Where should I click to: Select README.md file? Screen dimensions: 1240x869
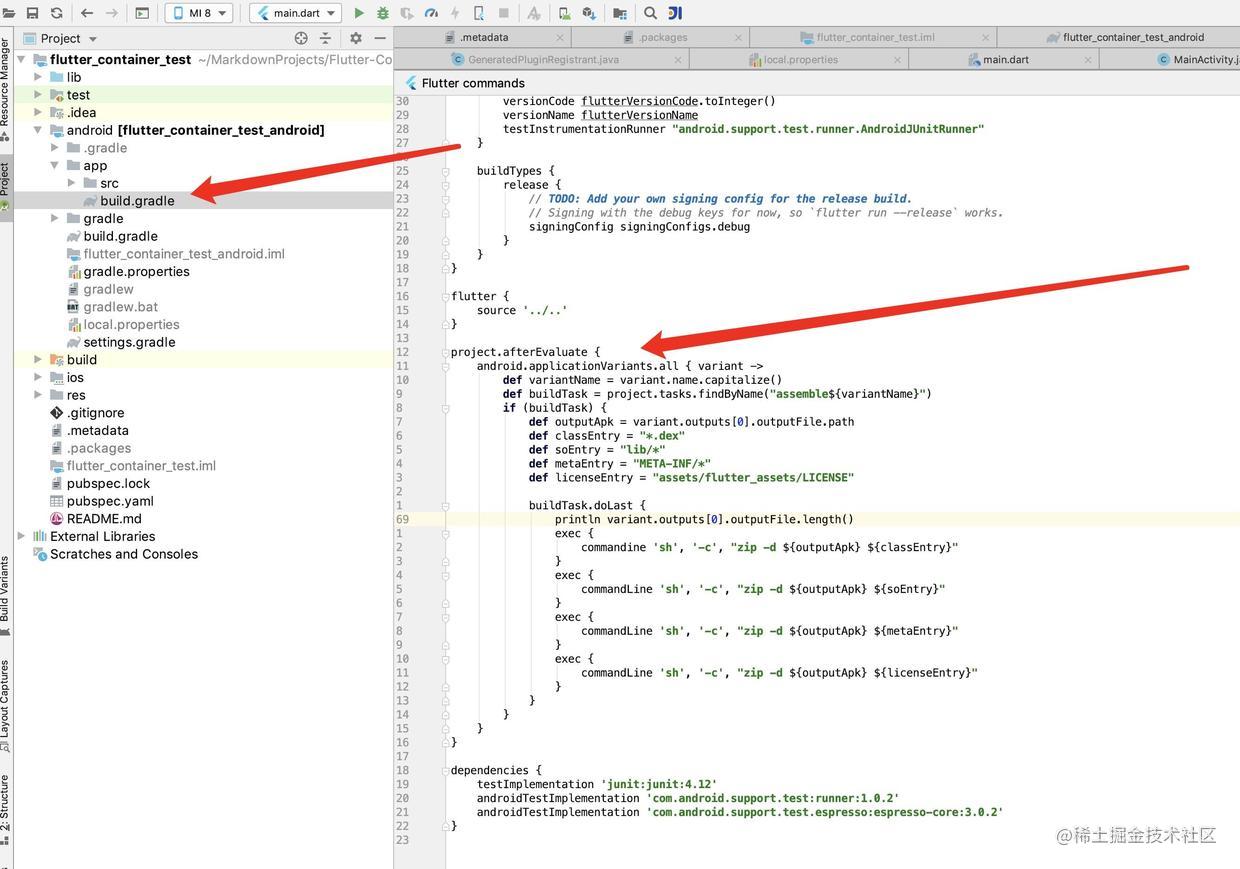[x=104, y=518]
